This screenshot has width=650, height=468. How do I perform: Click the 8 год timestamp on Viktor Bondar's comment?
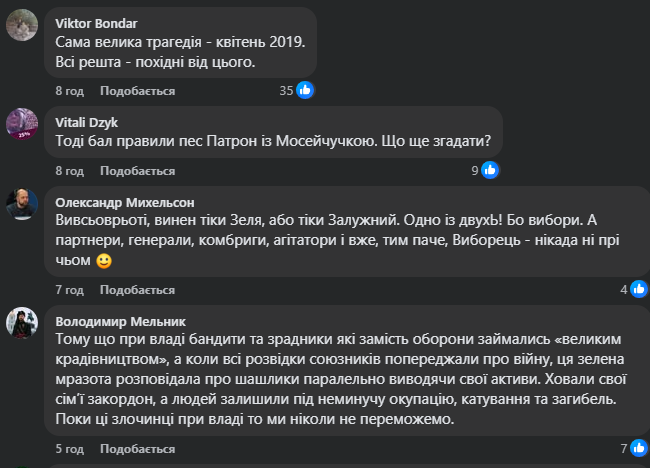click(x=69, y=91)
